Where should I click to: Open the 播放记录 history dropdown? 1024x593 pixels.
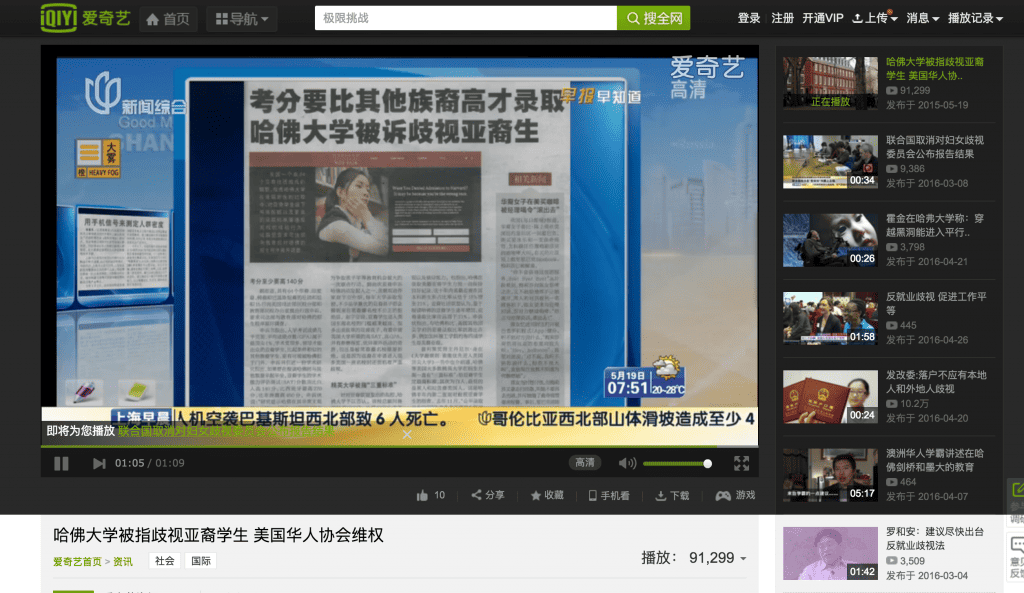pyautogui.click(x=975, y=18)
